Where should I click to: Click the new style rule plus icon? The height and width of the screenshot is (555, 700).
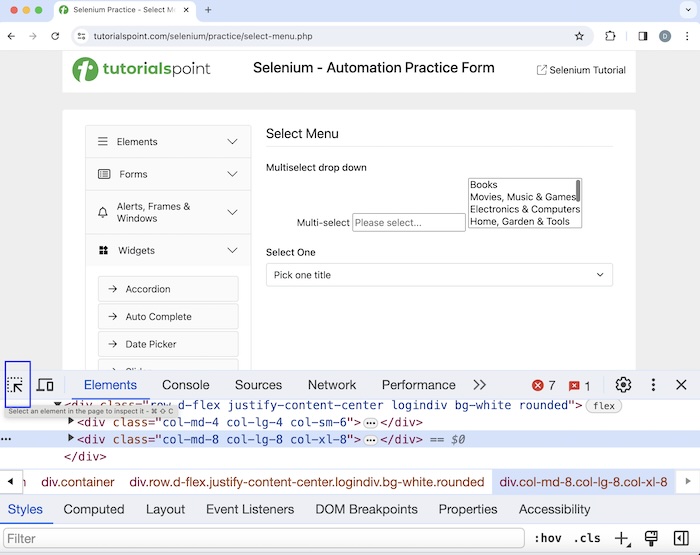622,539
